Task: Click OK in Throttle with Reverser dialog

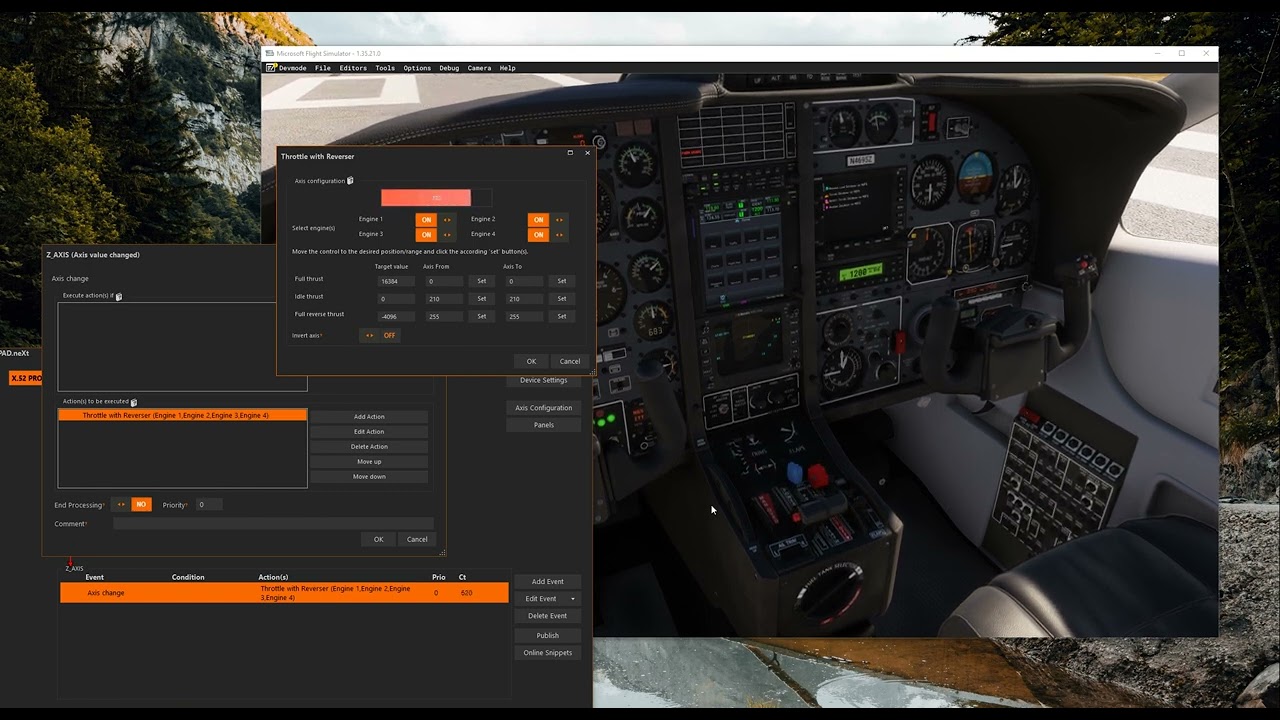Action: click(x=531, y=361)
